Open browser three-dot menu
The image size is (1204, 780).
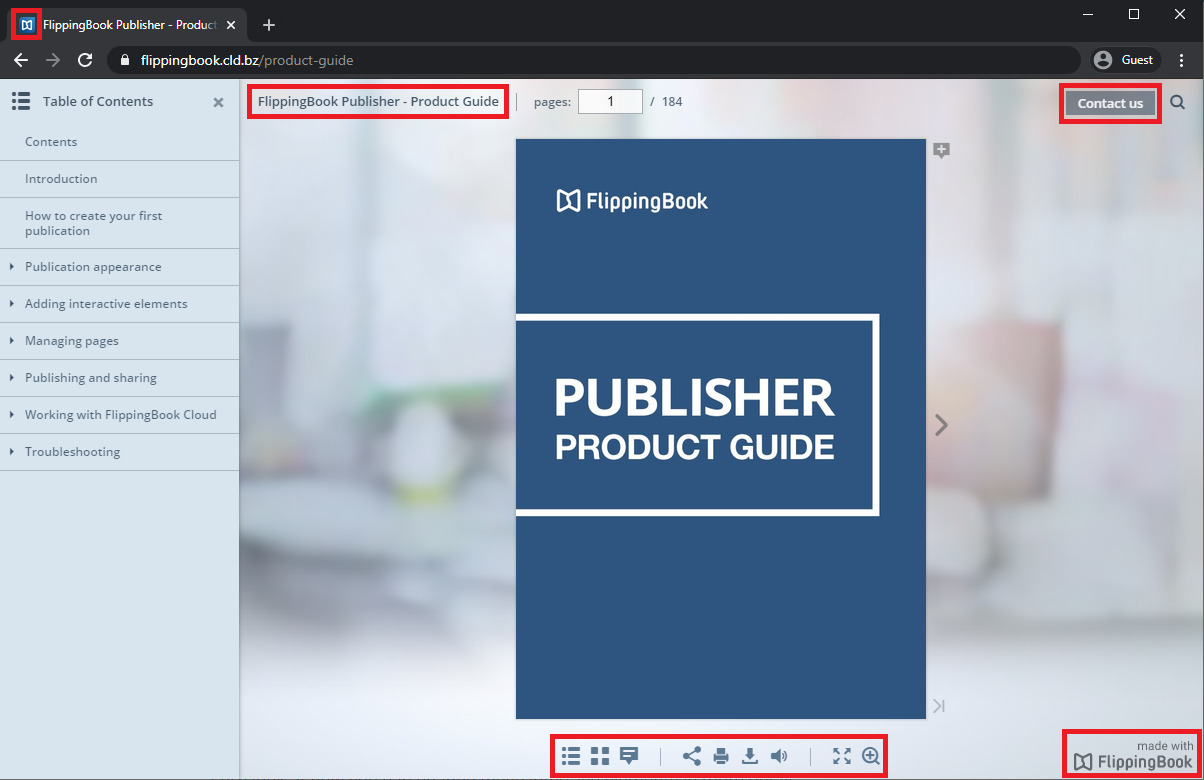click(1181, 60)
